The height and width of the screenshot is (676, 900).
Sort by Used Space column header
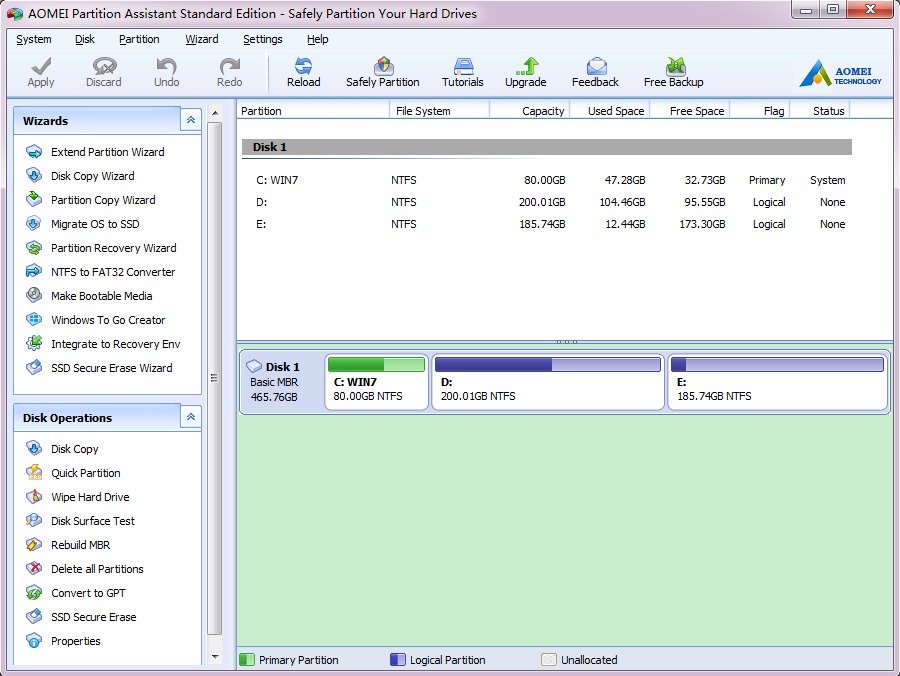(x=610, y=111)
